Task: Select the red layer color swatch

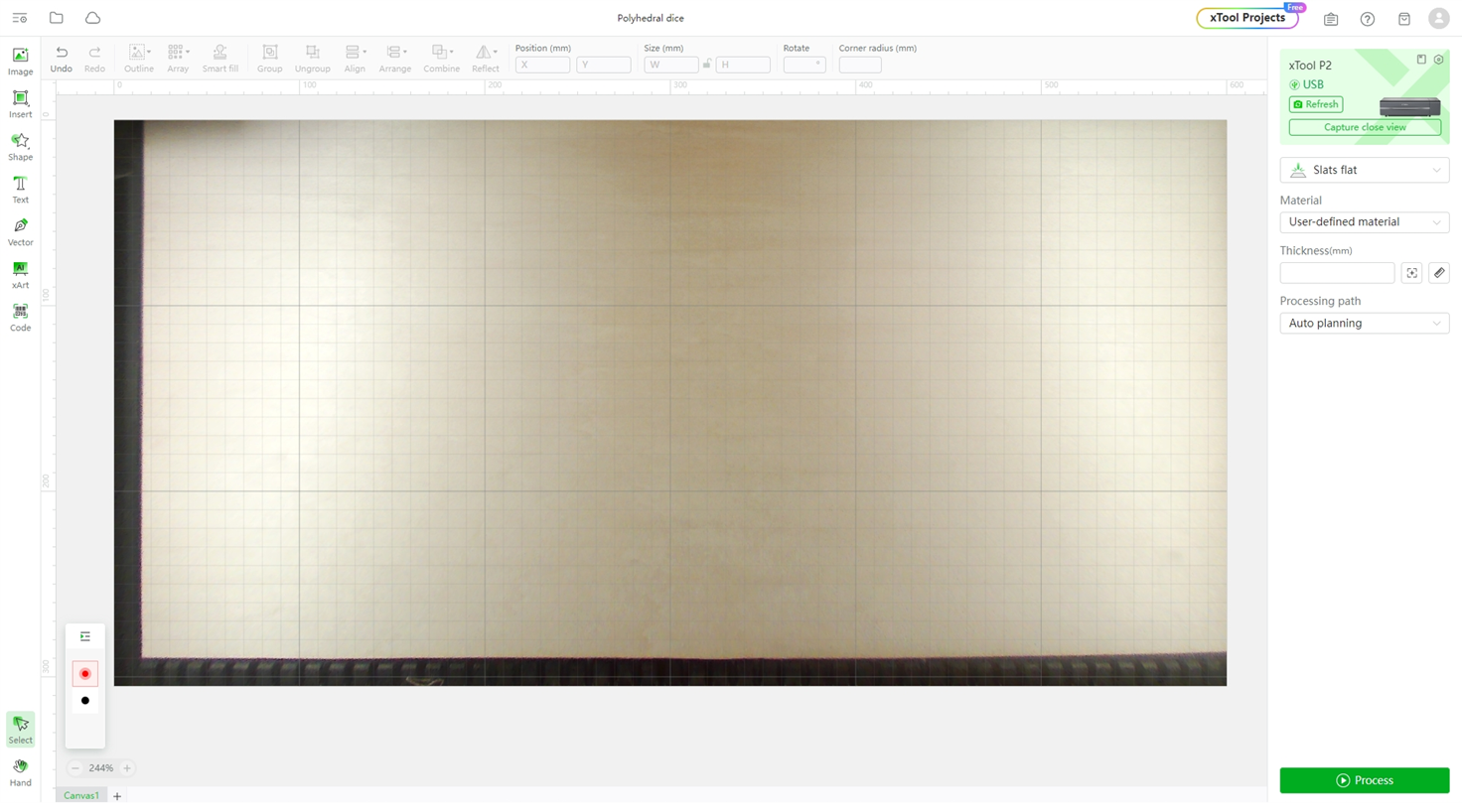Action: pos(85,674)
